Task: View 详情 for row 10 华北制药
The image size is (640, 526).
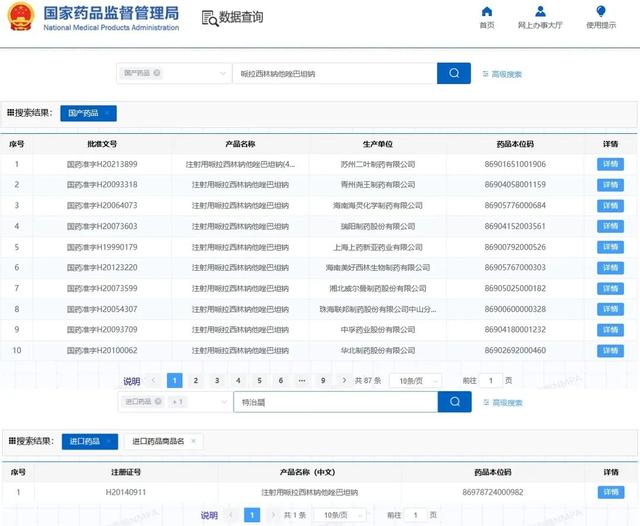Action: 610,351
